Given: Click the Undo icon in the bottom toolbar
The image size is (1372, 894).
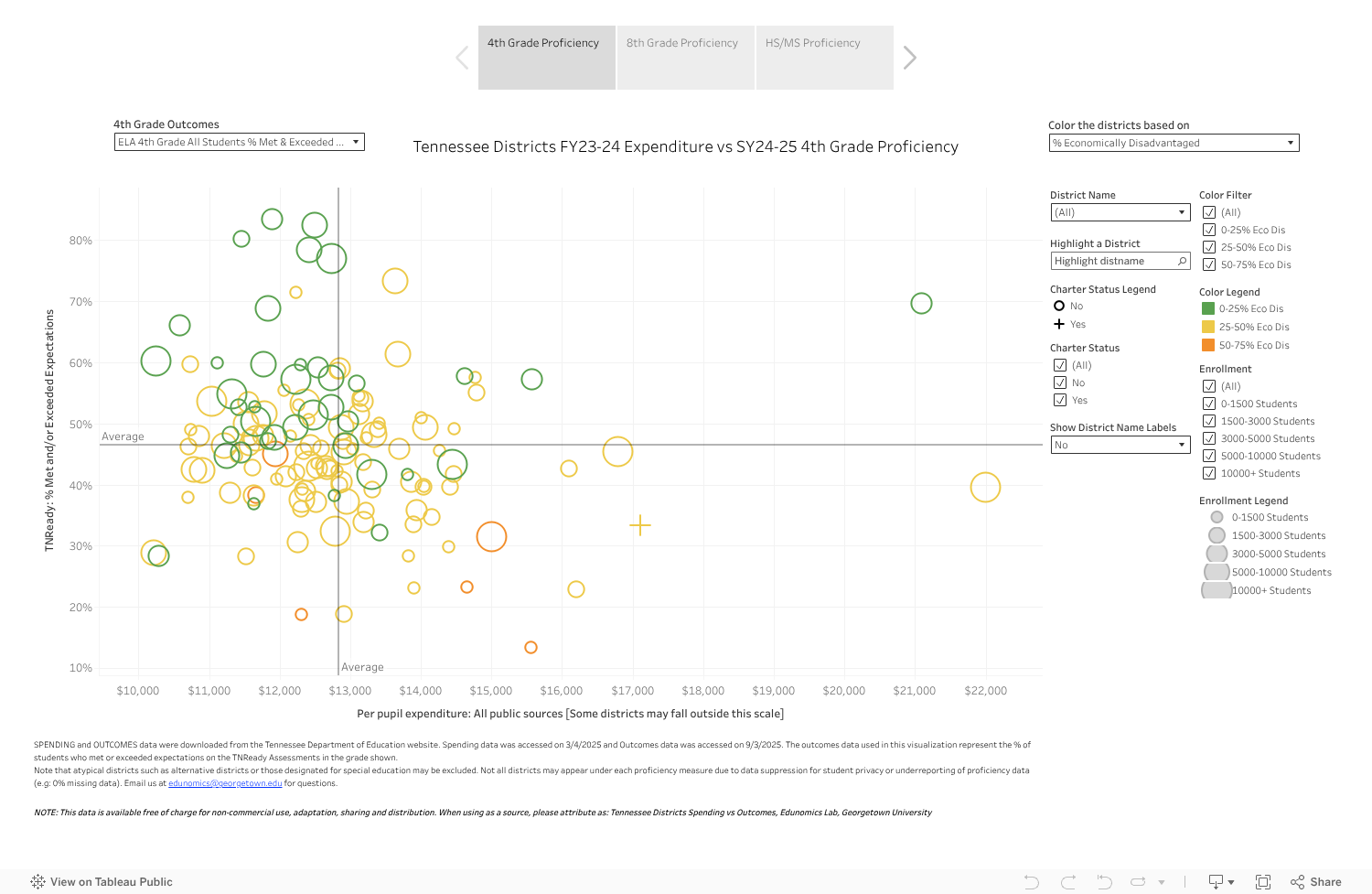Looking at the screenshot, I should point(1032,881).
